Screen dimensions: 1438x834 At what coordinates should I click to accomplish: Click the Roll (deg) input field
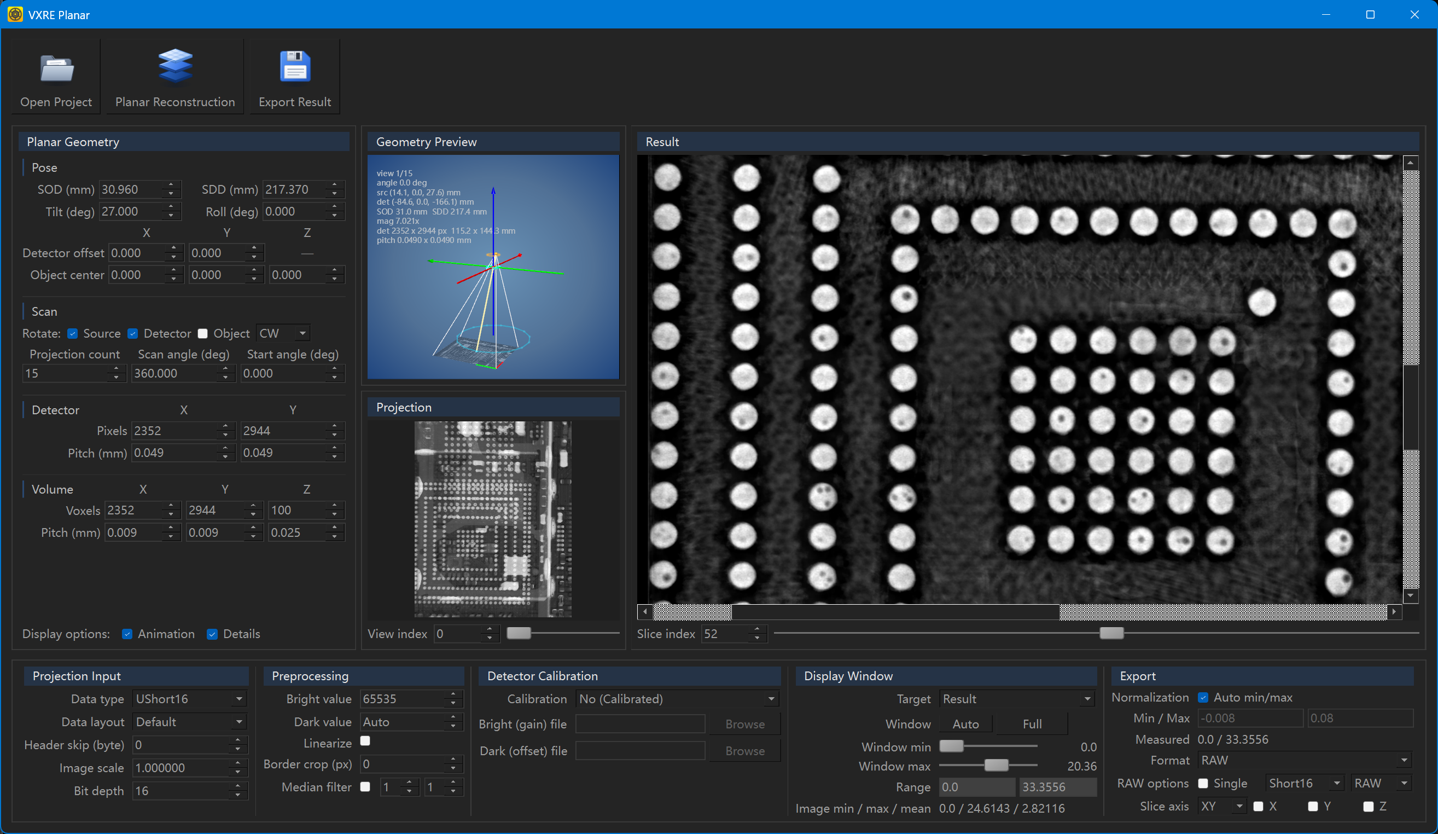[302, 212]
